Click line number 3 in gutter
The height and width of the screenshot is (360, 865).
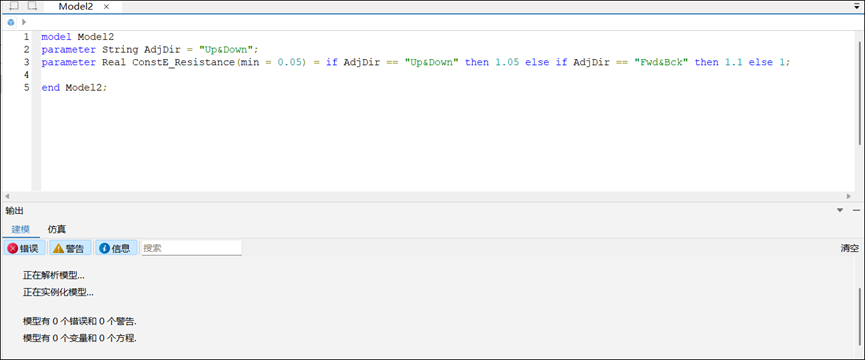(x=26, y=62)
